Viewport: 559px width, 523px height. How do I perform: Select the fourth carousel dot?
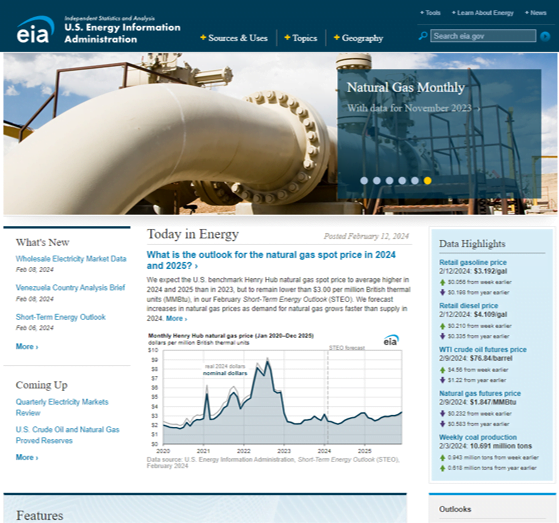pos(402,181)
